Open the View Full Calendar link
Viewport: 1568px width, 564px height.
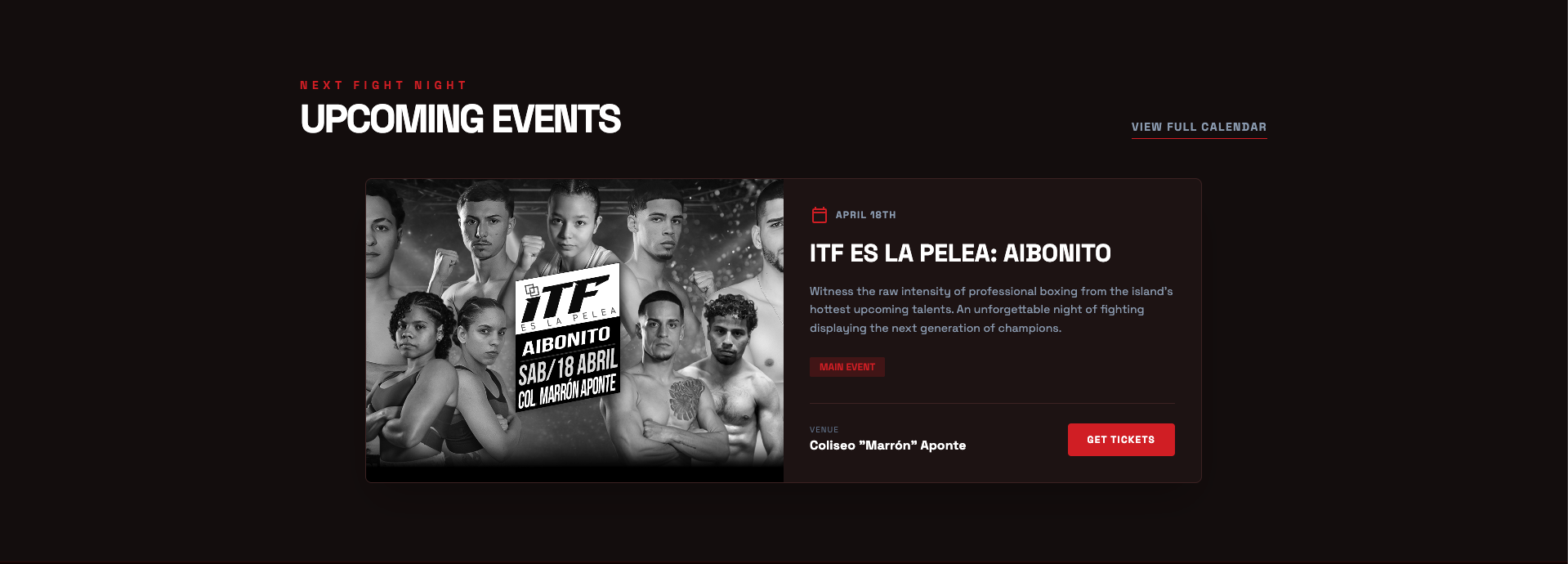point(1199,128)
